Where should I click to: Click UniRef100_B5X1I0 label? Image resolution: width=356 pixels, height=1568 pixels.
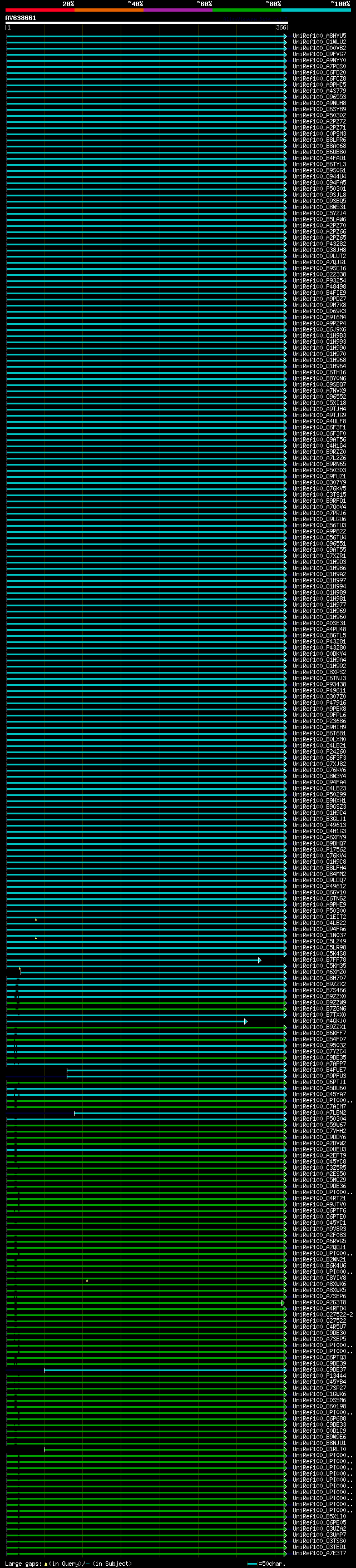pos(319,1517)
